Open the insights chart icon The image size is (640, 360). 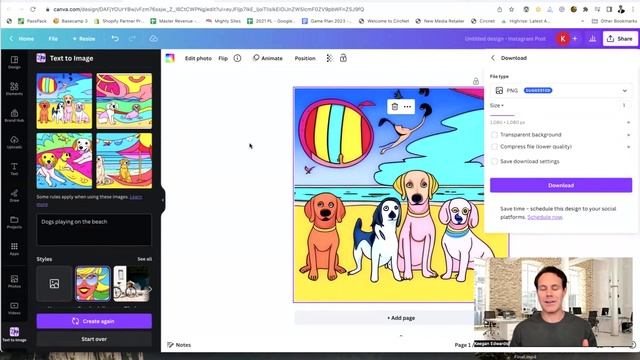[592, 39]
